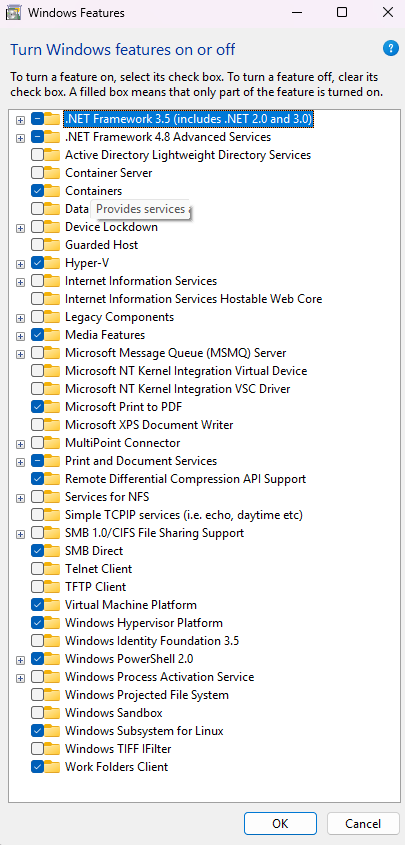Expand the Device Lockdown node
405x845 pixels.
coord(20,227)
